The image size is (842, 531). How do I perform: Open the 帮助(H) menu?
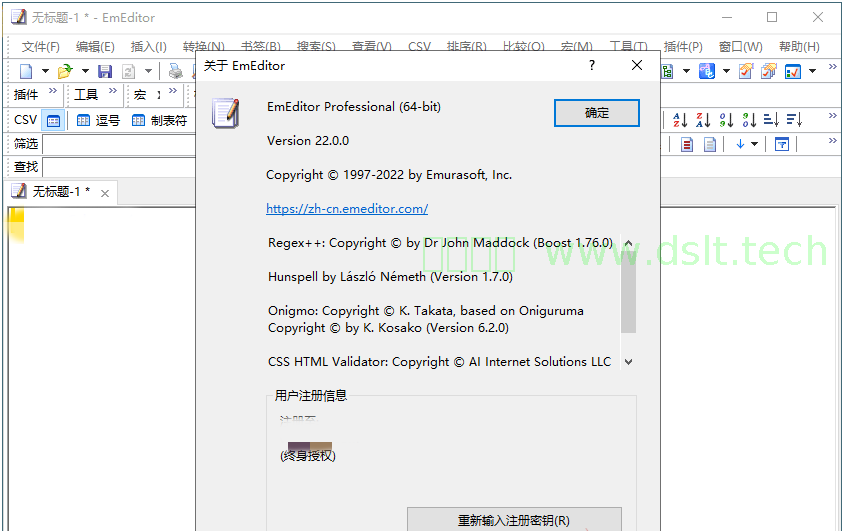click(x=800, y=47)
